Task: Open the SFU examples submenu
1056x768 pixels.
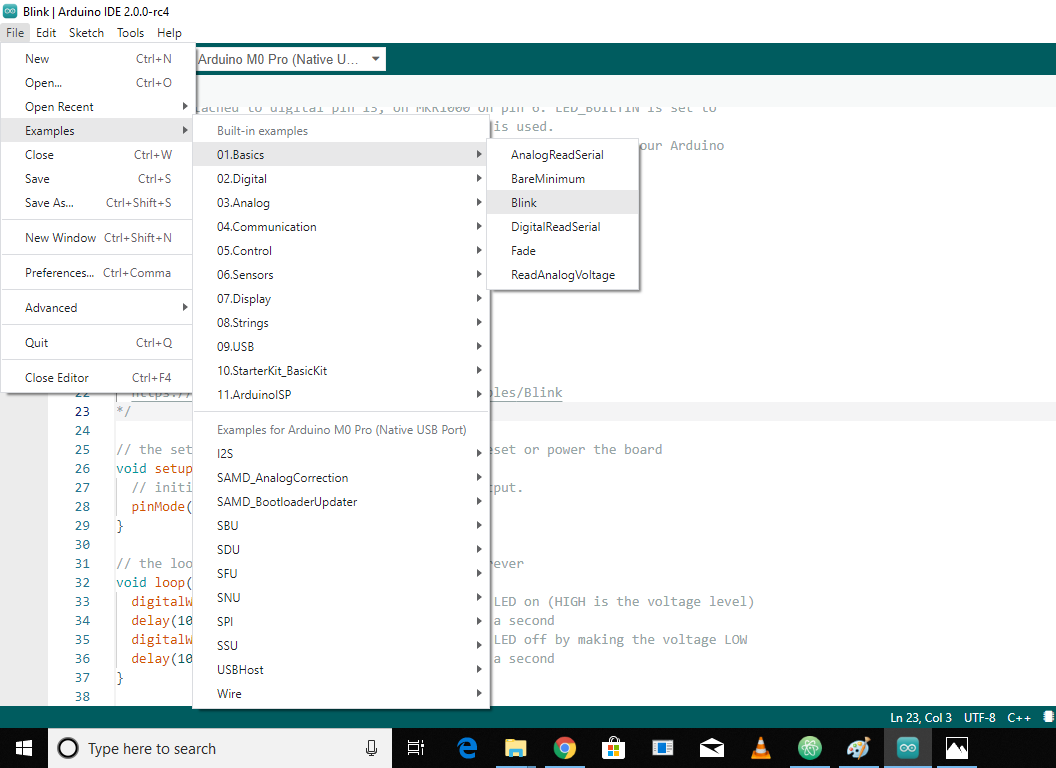Action: [x=341, y=573]
